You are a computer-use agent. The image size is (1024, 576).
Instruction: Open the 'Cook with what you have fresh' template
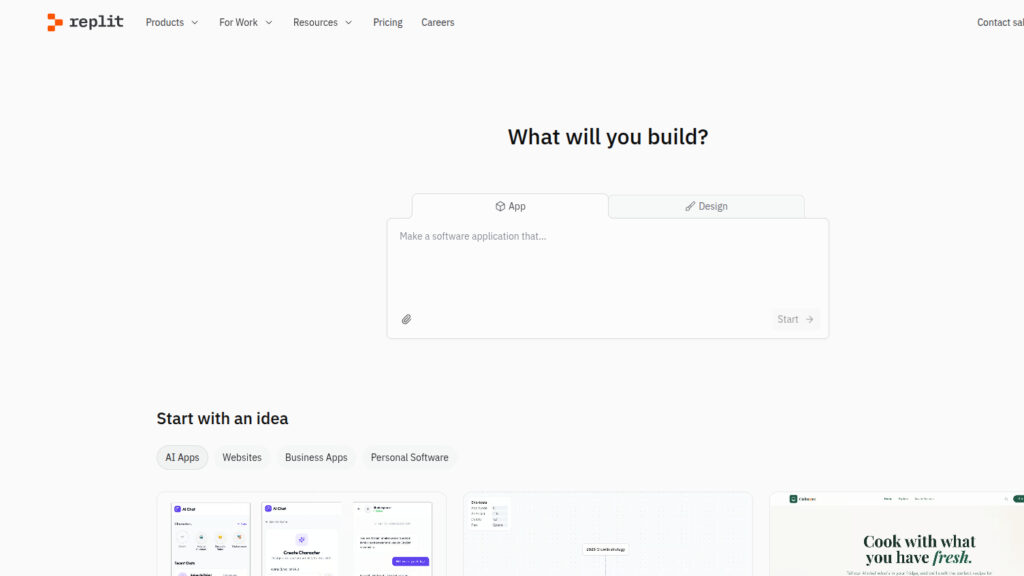click(x=896, y=535)
